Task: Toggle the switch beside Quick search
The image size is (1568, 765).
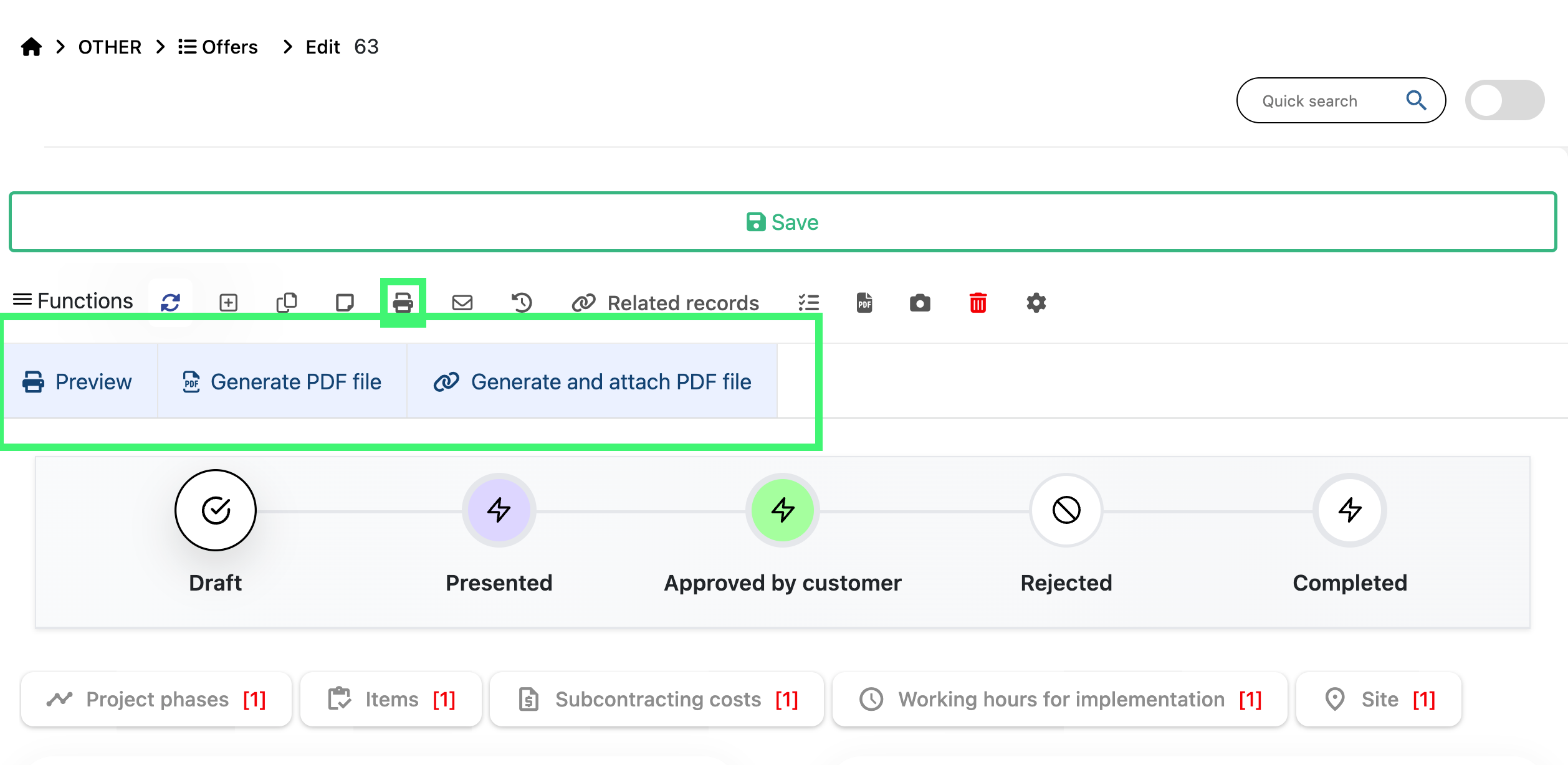Action: [x=1504, y=100]
